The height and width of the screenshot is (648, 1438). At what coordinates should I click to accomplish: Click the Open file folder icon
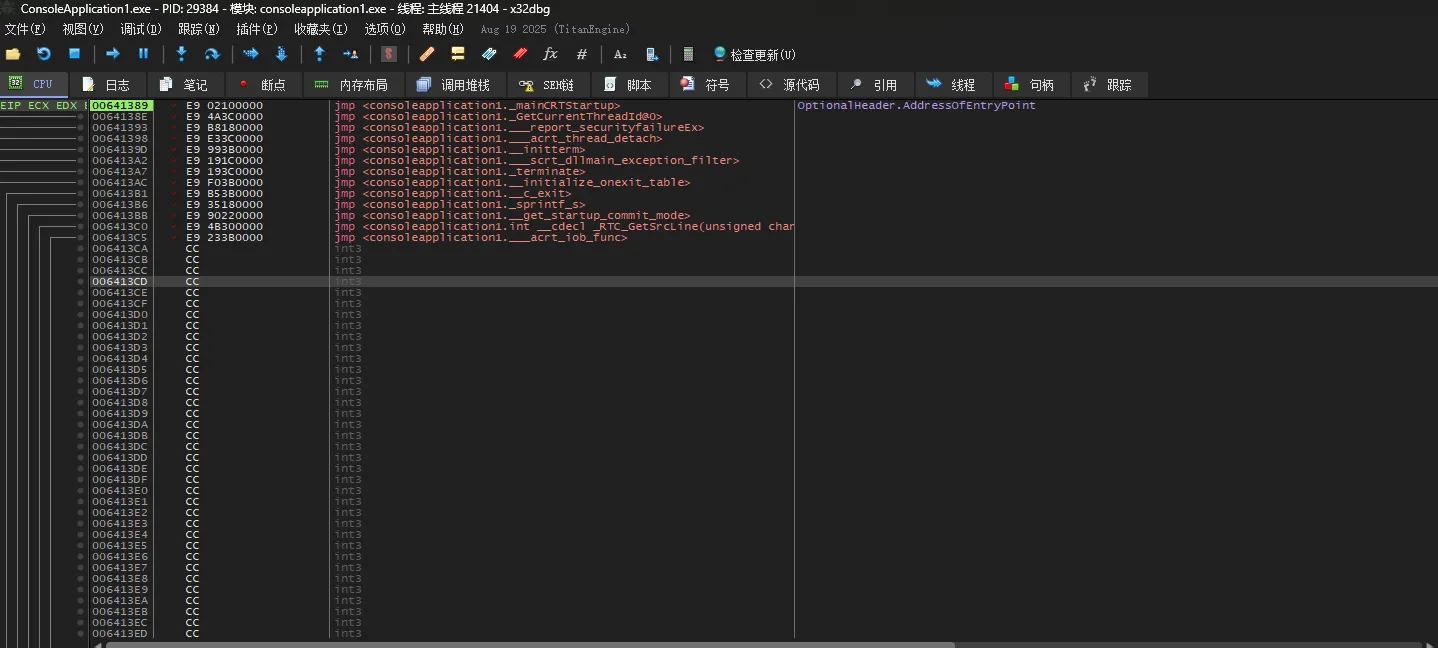(x=13, y=54)
